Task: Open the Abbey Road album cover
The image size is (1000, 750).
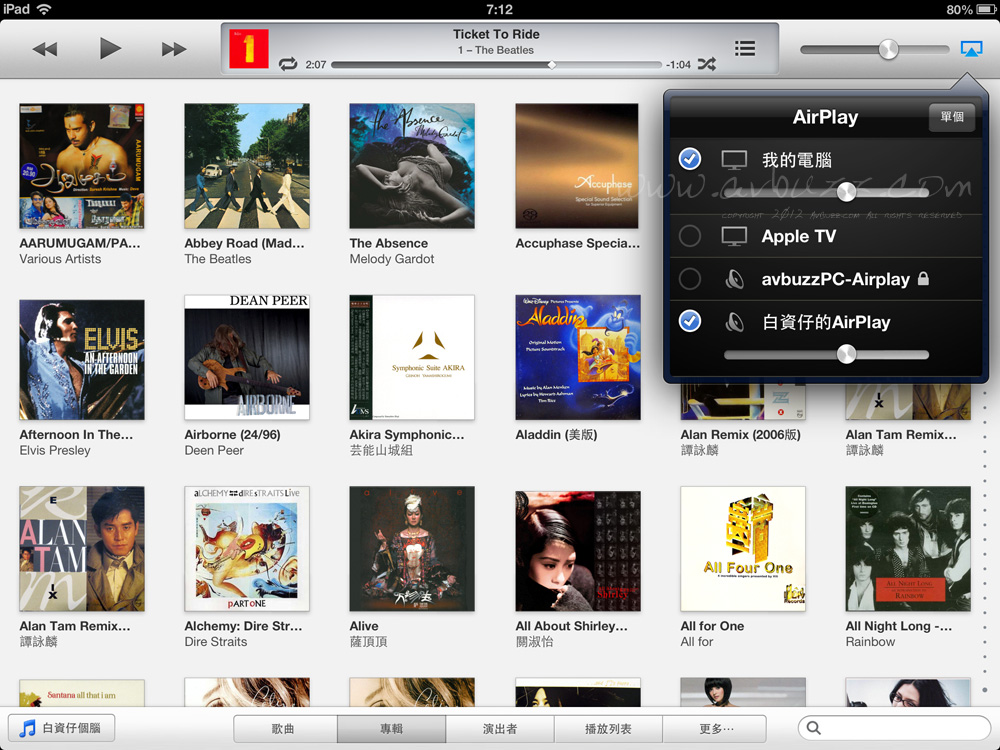Action: point(247,166)
